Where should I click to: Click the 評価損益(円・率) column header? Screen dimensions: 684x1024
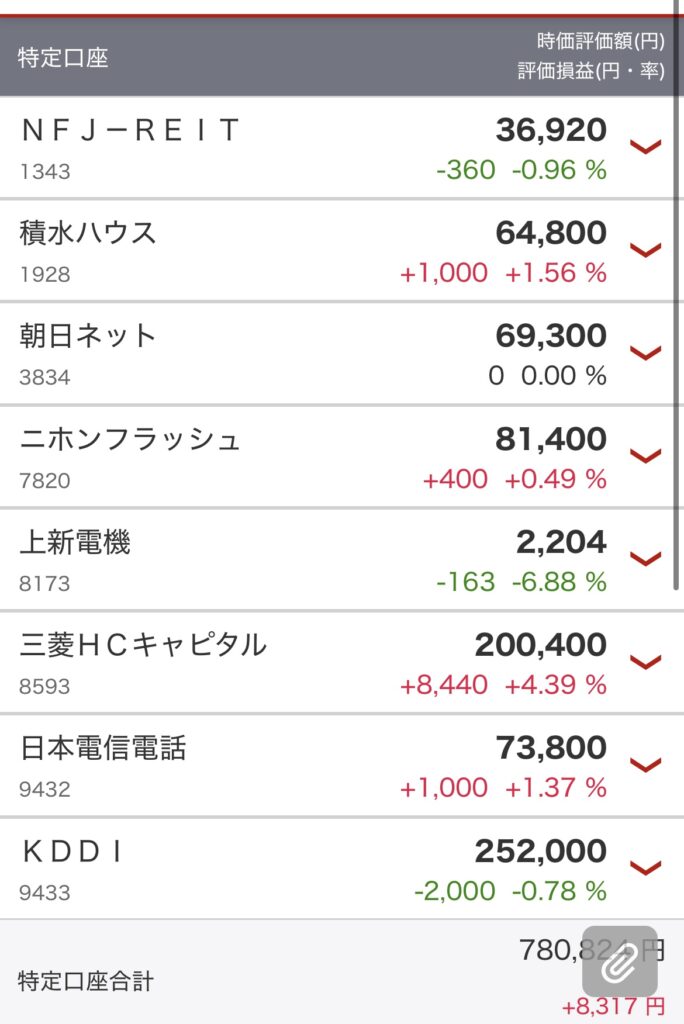coord(591,70)
